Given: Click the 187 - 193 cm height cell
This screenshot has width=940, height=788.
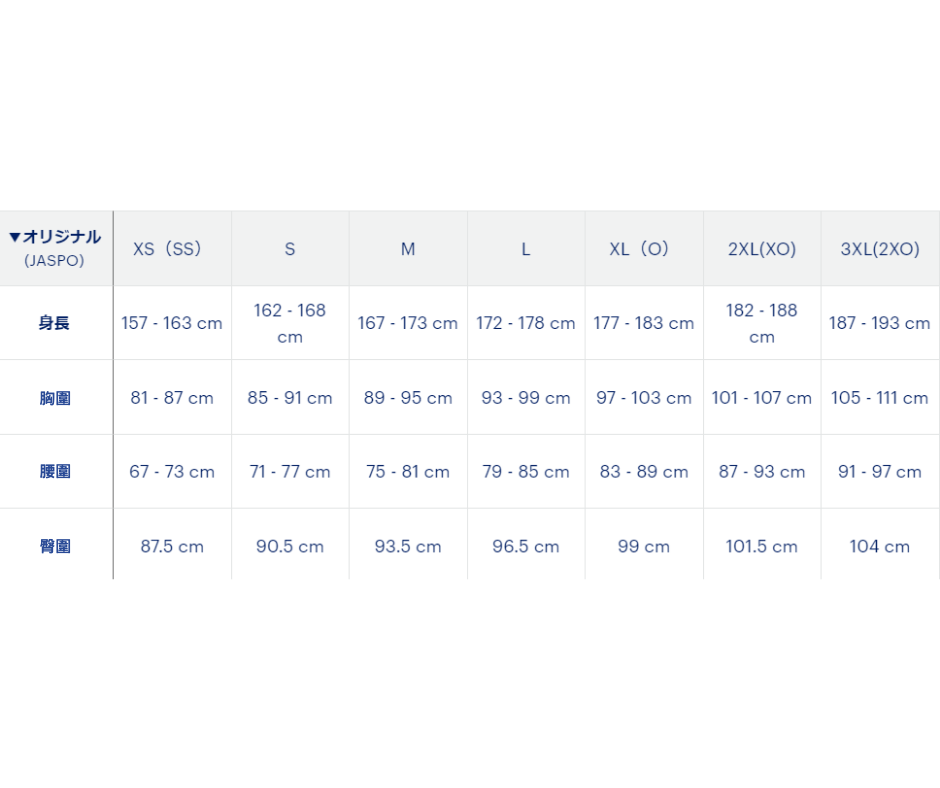Looking at the screenshot, I should [x=880, y=323].
